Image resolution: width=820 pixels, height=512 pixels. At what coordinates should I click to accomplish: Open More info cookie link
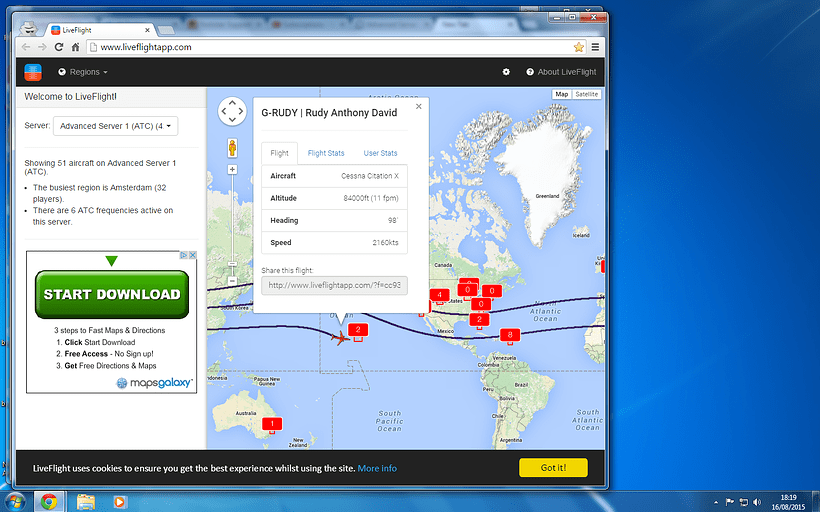(x=377, y=468)
